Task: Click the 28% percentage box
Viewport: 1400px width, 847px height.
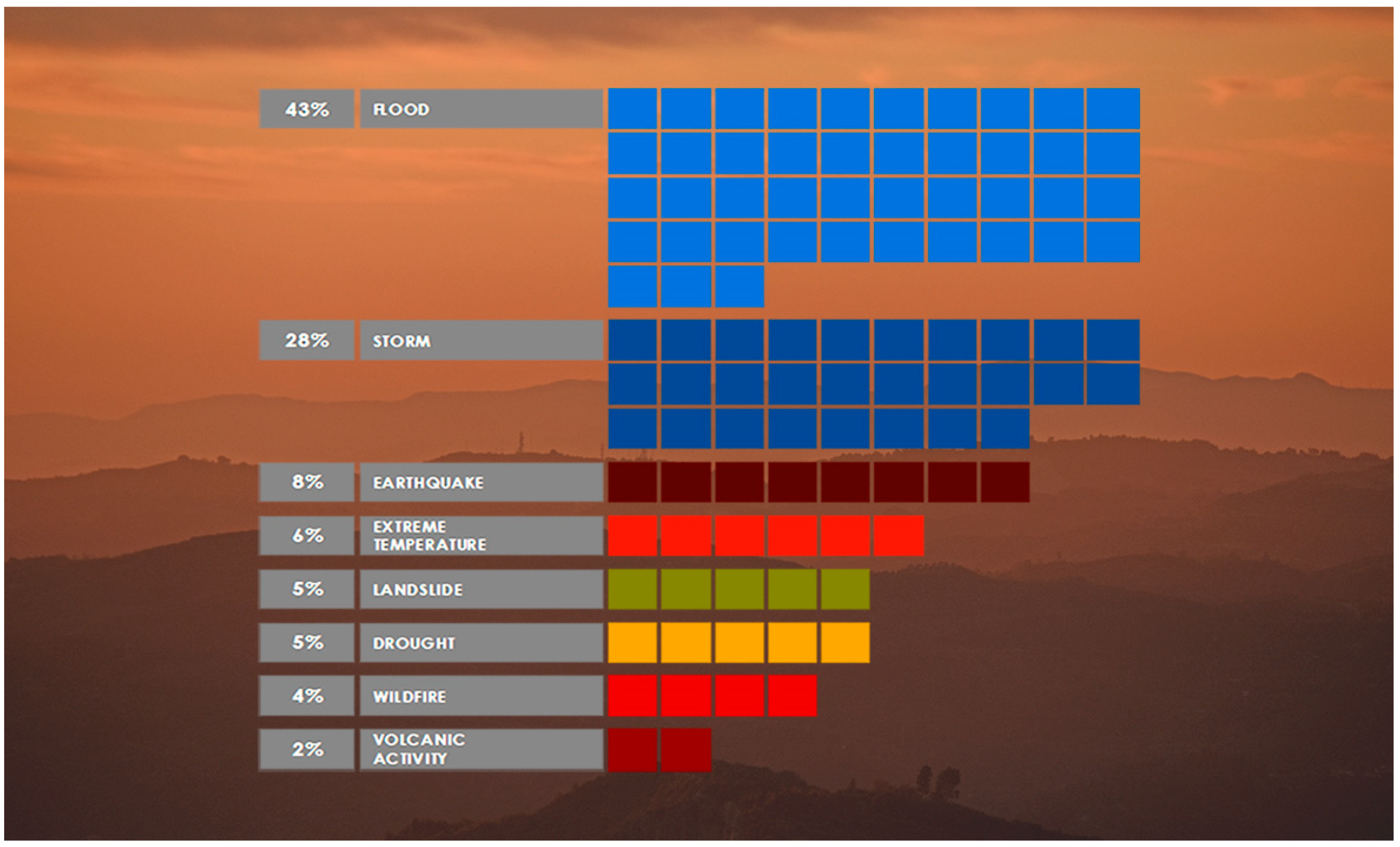Action: [x=307, y=340]
